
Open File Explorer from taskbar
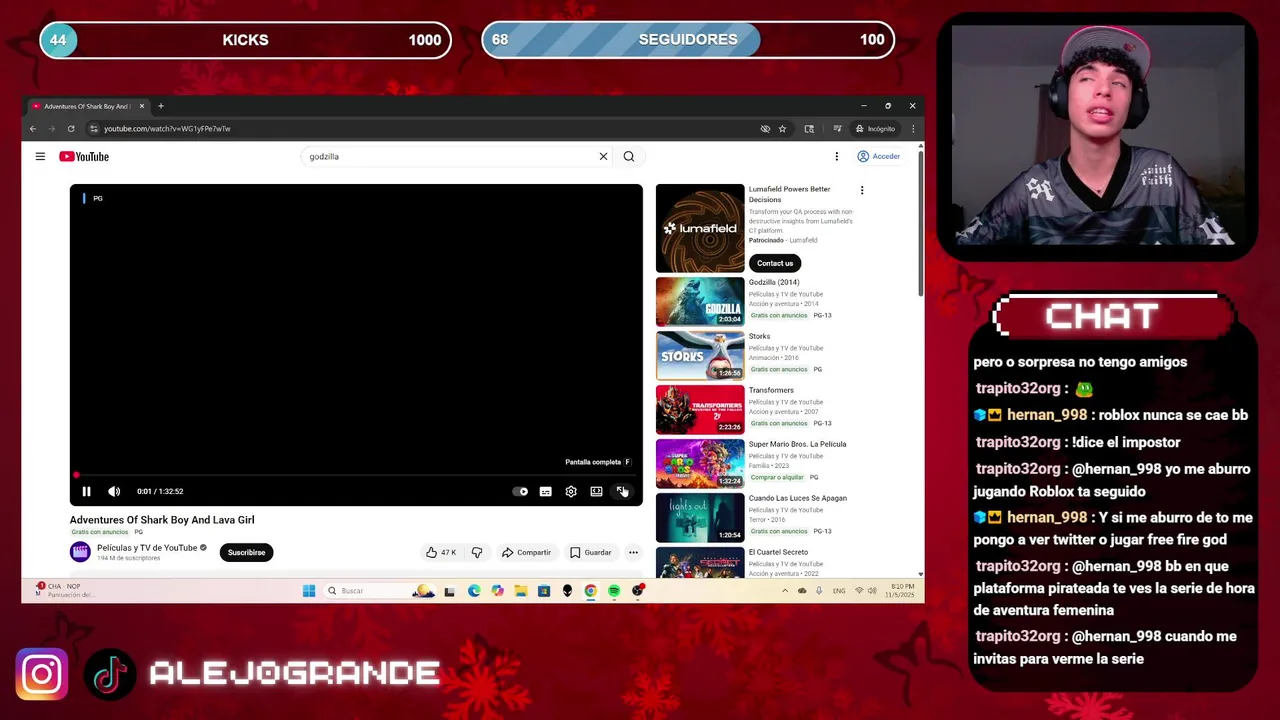521,591
